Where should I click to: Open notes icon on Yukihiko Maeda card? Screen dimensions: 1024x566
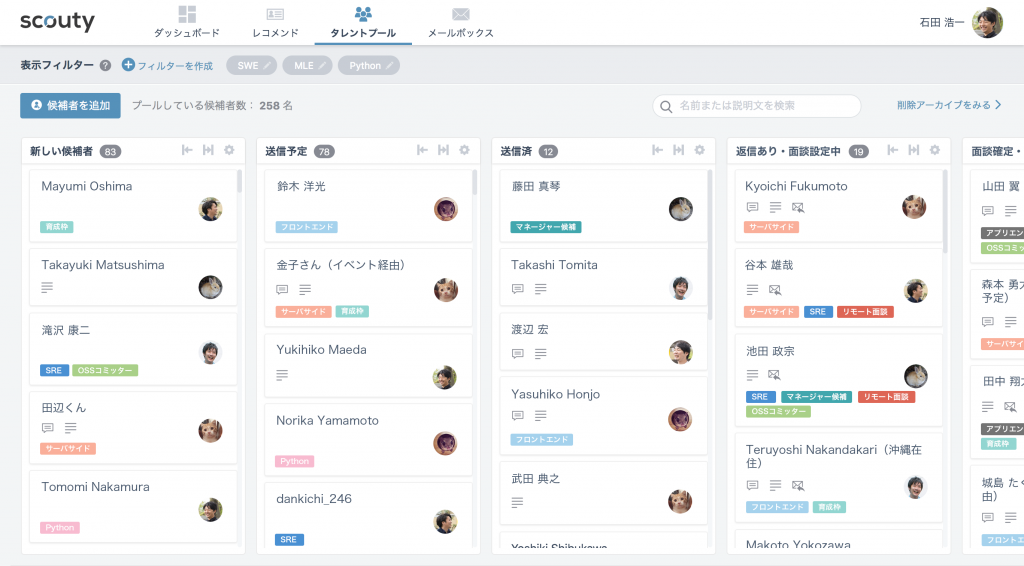(x=282, y=374)
